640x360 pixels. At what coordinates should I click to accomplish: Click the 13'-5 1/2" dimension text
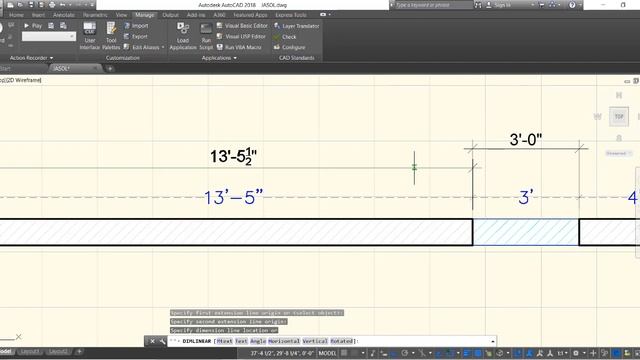click(233, 156)
